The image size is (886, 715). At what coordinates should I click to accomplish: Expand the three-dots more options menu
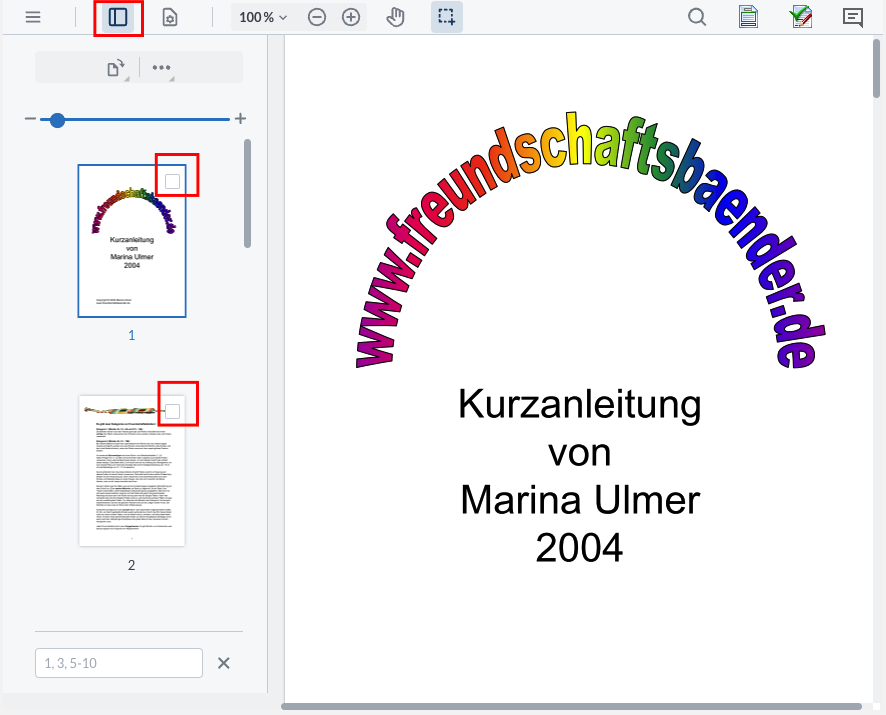(x=161, y=68)
